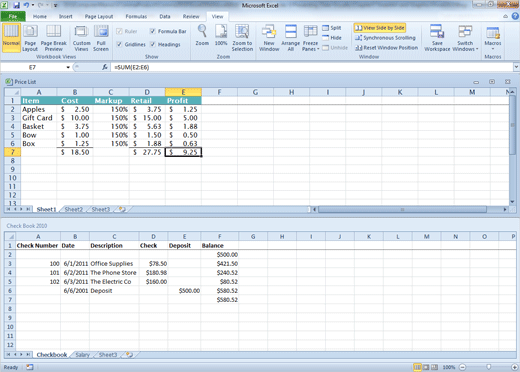Toggle the Gridlines checkbox
This screenshot has height=372, width=520.
[119, 44]
